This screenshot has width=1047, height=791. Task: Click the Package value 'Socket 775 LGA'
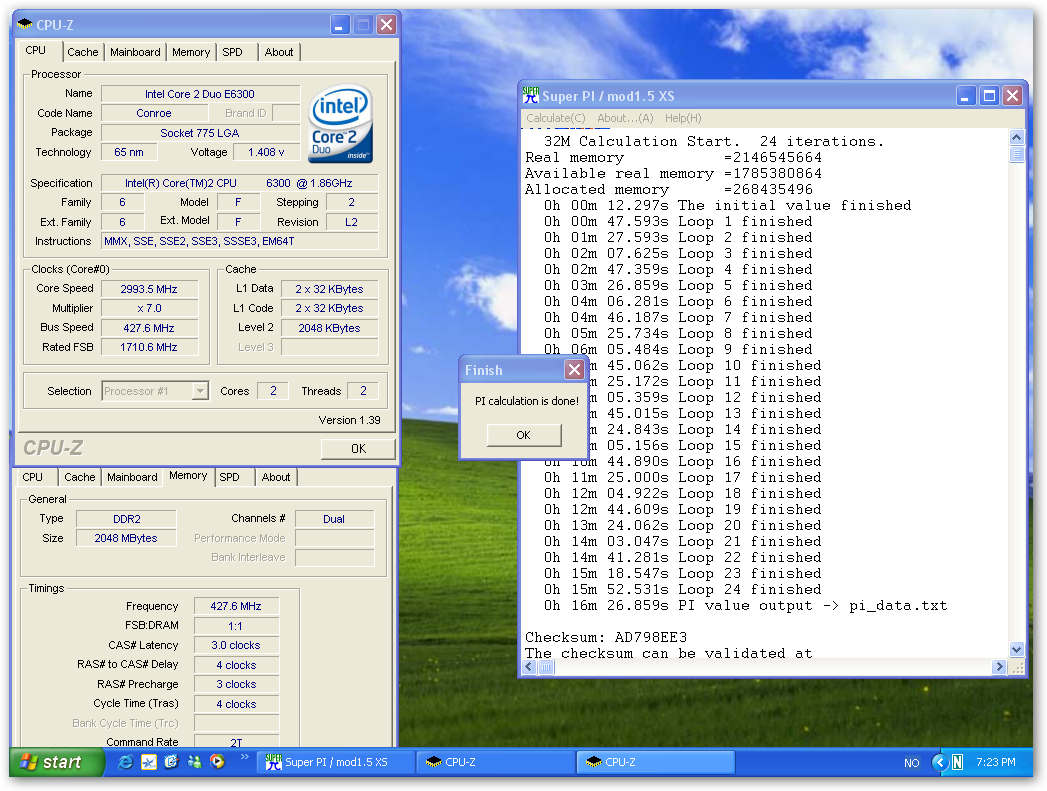pos(200,133)
